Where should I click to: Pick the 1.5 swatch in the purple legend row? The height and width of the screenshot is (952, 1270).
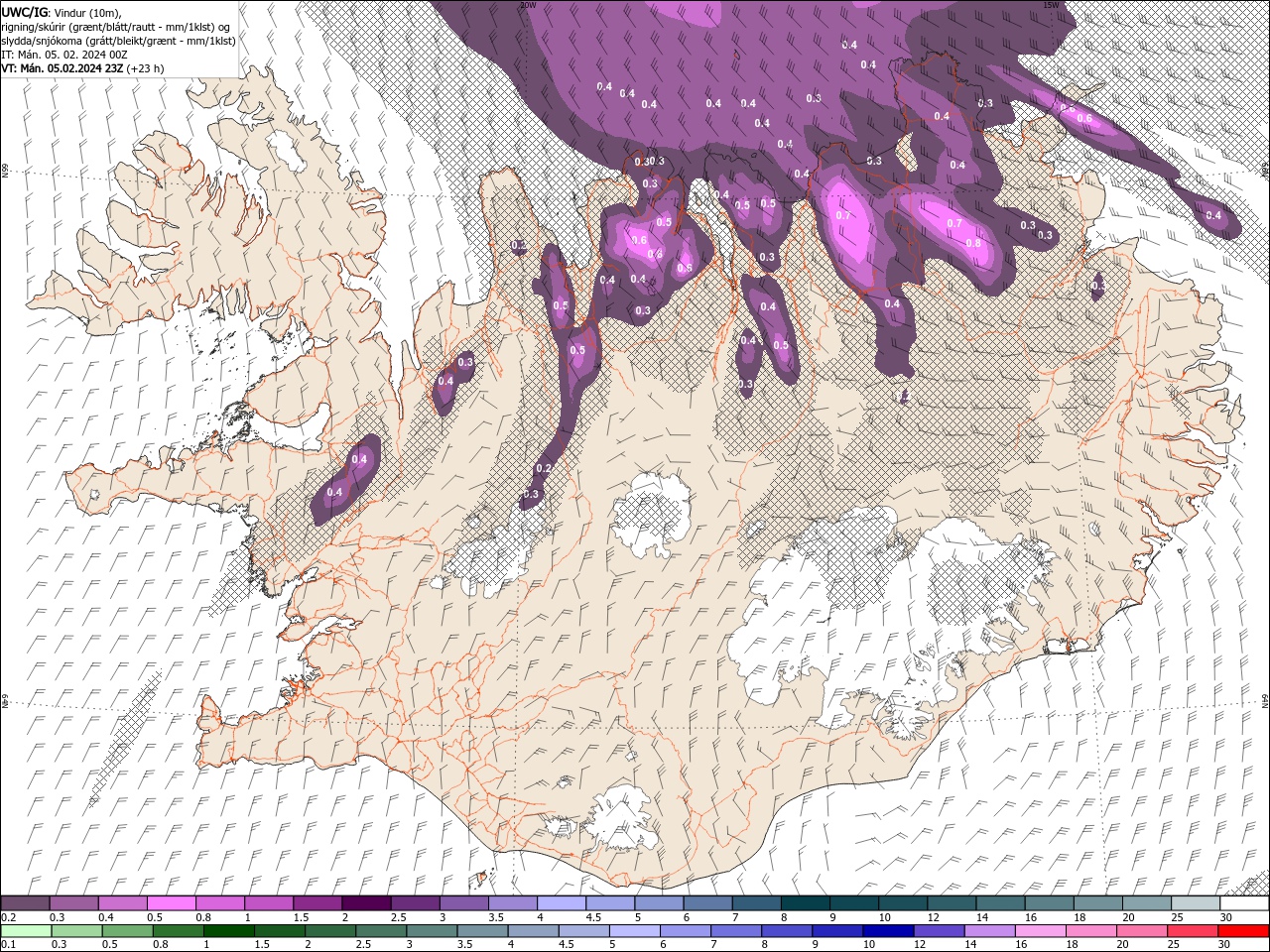tap(317, 903)
